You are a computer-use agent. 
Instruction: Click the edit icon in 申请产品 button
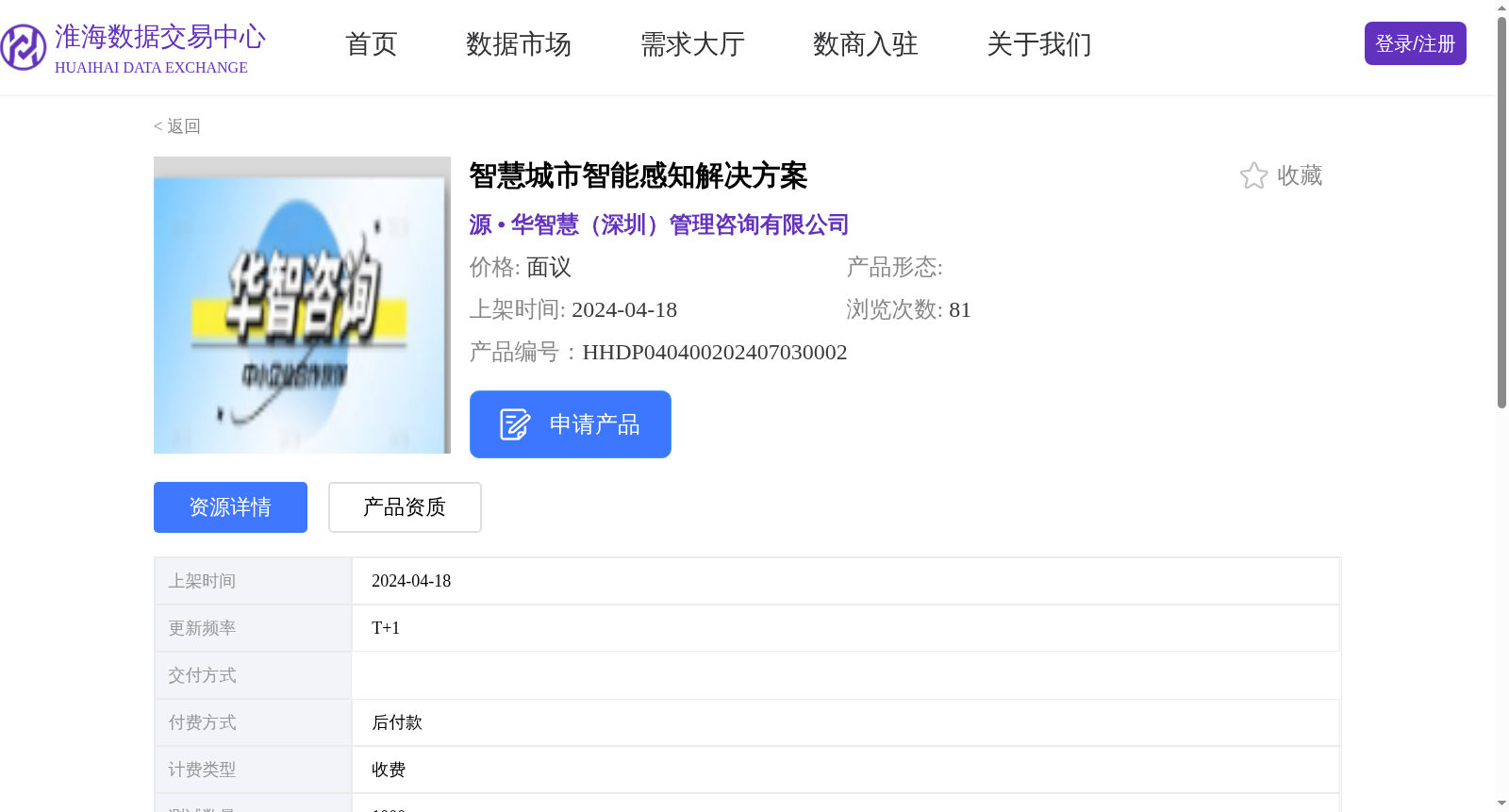pyautogui.click(x=515, y=424)
